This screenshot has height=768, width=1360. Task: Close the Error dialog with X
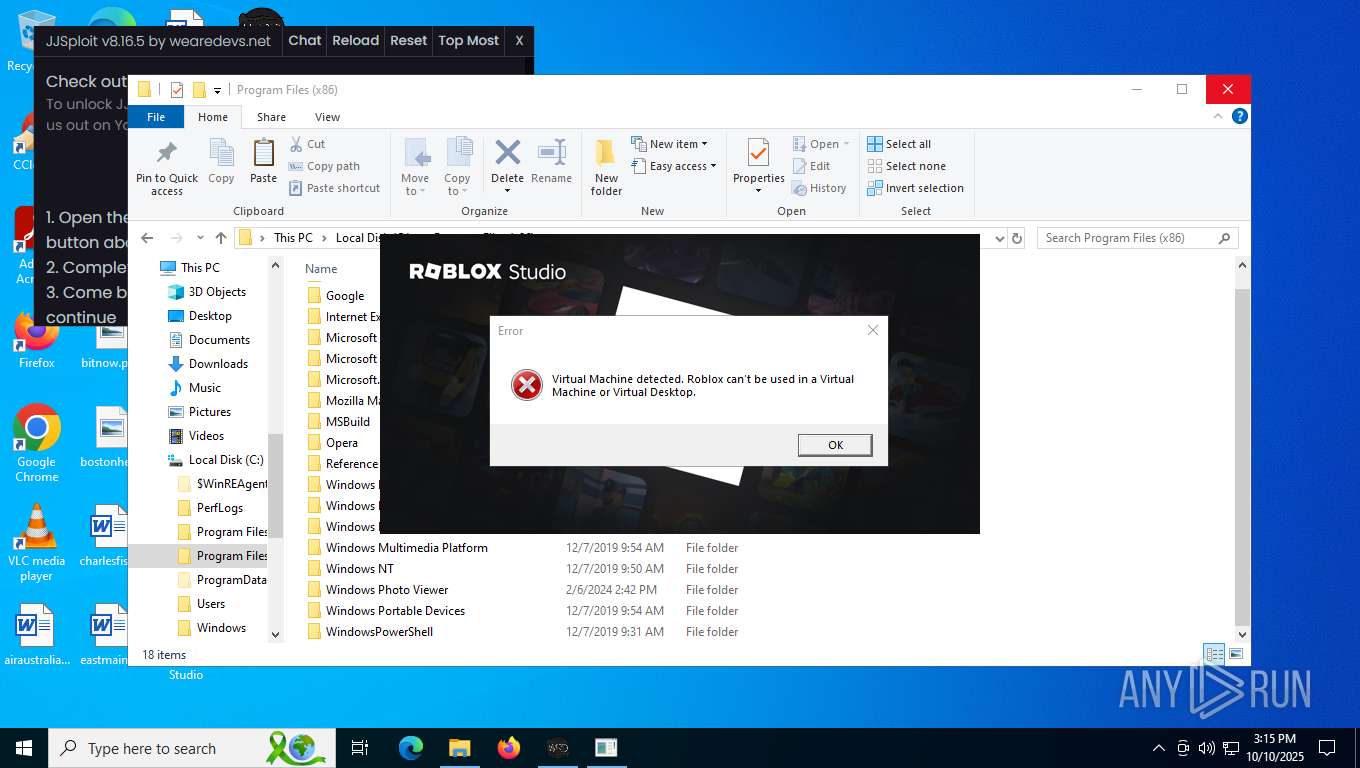872,330
